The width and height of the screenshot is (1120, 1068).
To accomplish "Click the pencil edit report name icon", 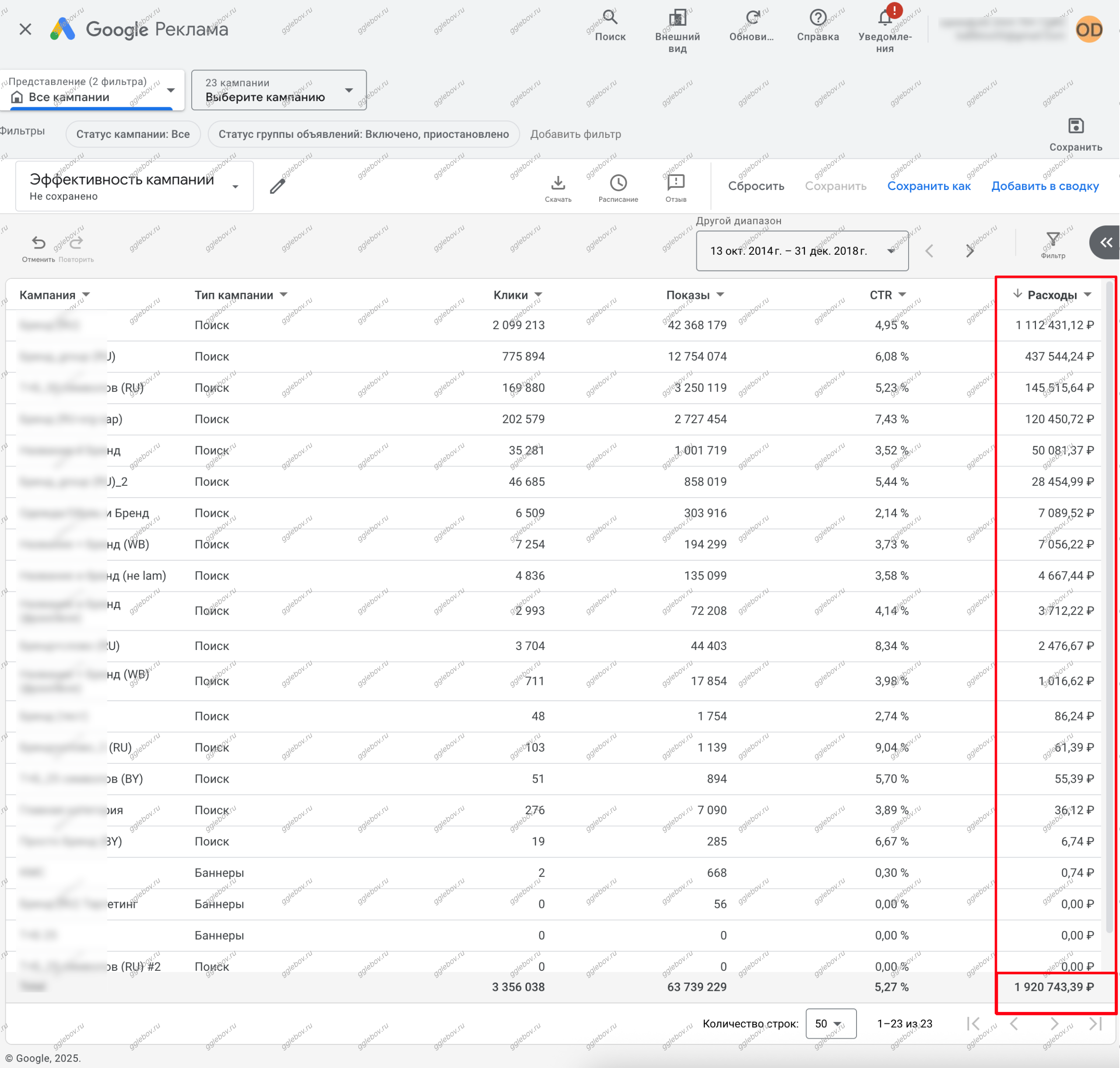I will click(277, 186).
